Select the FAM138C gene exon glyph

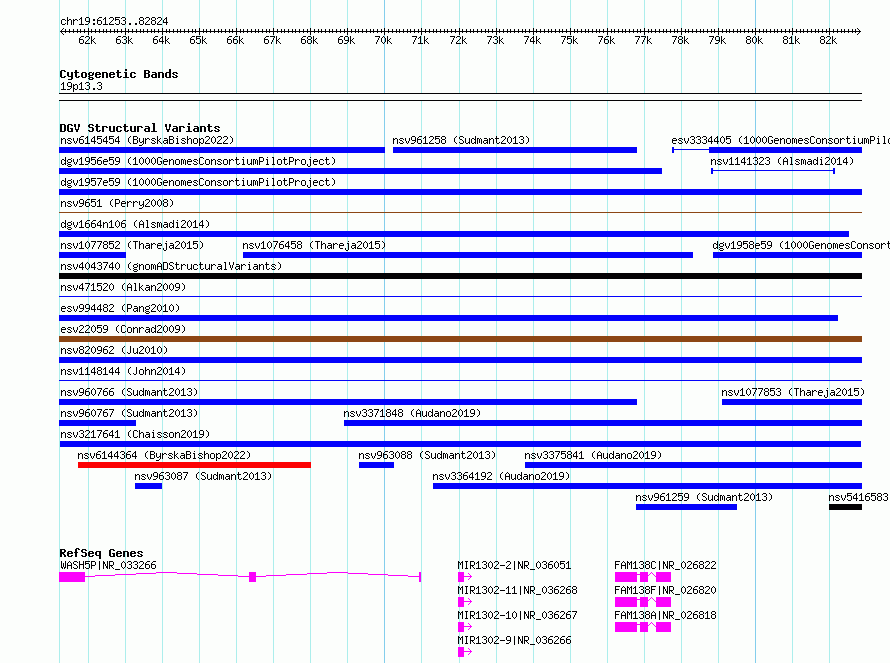tap(643, 577)
